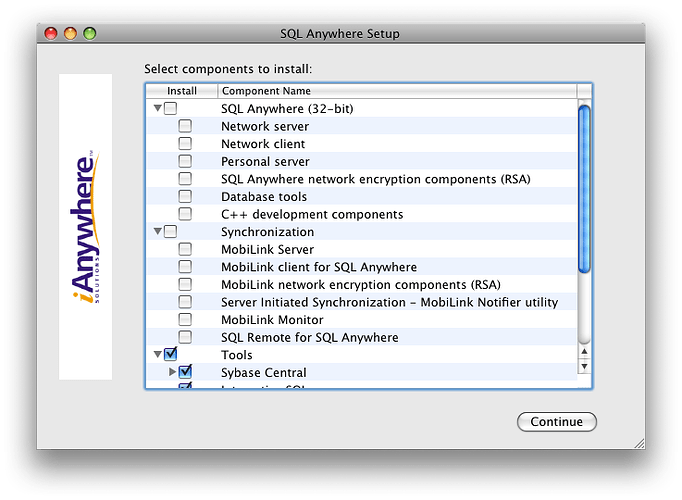Screen dimensions: 682x500
Task: Expand the Sybase Central disclosure triangle
Action: click(x=172, y=372)
